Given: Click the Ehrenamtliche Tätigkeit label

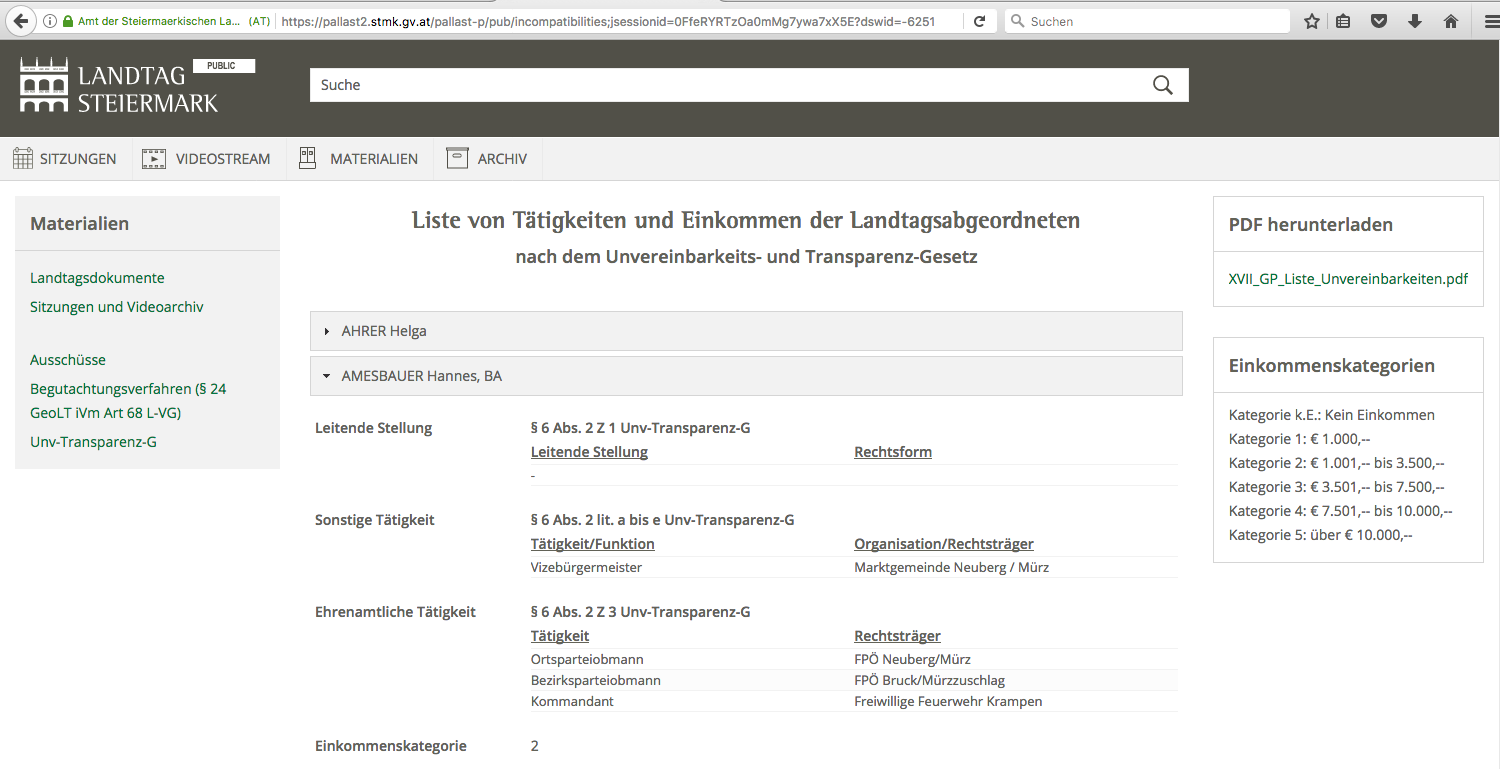Looking at the screenshot, I should (x=396, y=612).
